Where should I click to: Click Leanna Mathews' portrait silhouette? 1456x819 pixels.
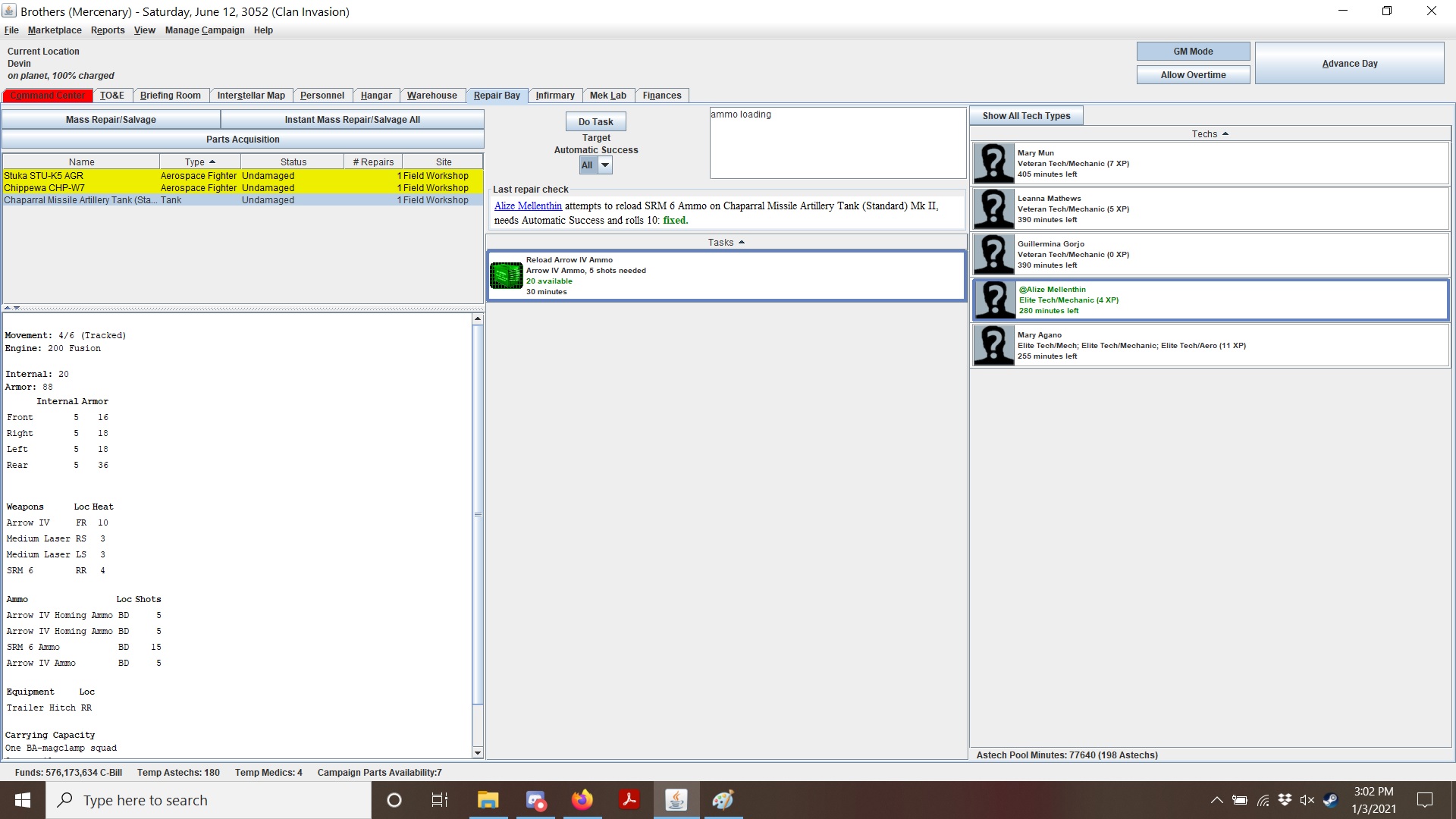coord(993,209)
